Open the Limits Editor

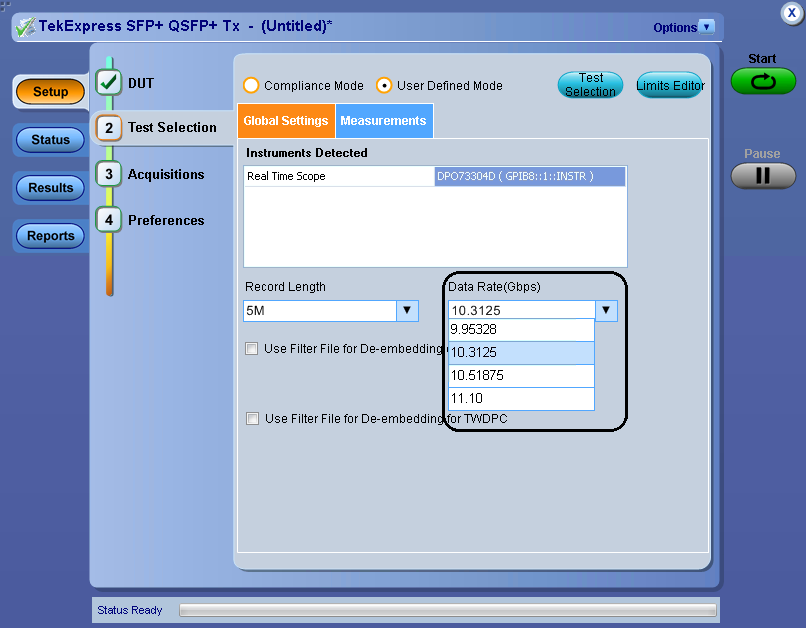pyautogui.click(x=670, y=85)
